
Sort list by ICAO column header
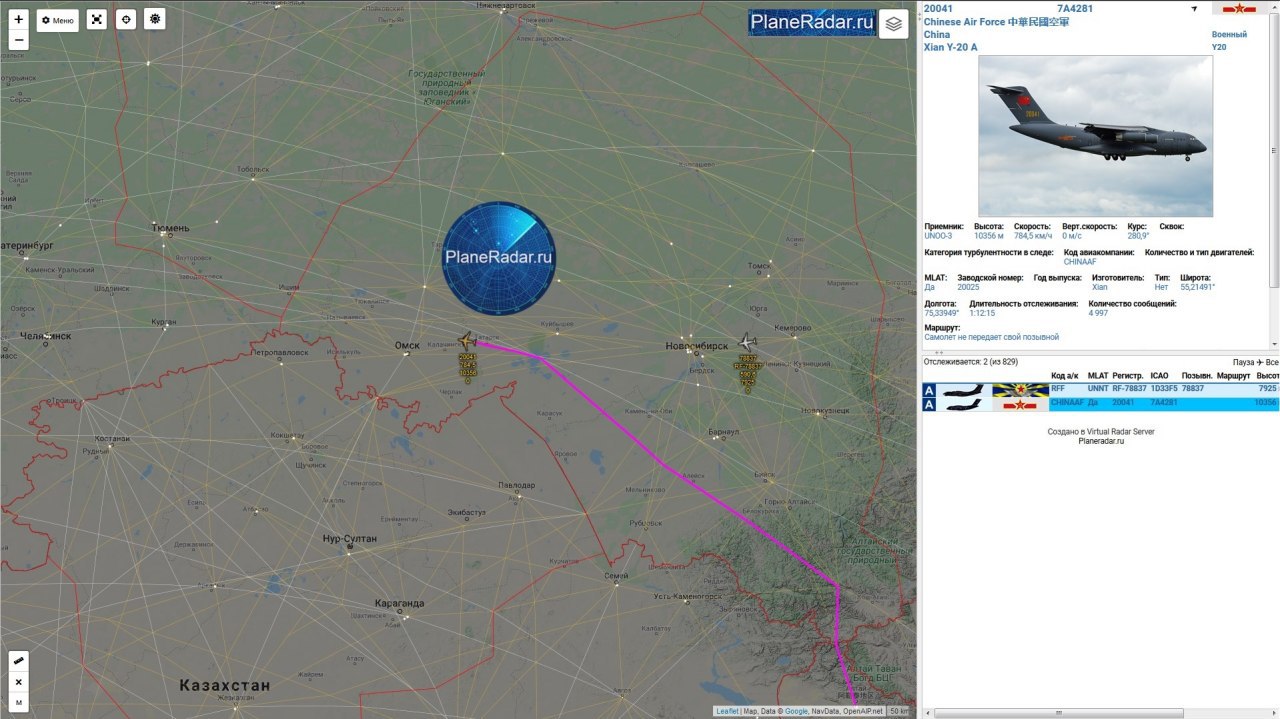(x=1159, y=376)
